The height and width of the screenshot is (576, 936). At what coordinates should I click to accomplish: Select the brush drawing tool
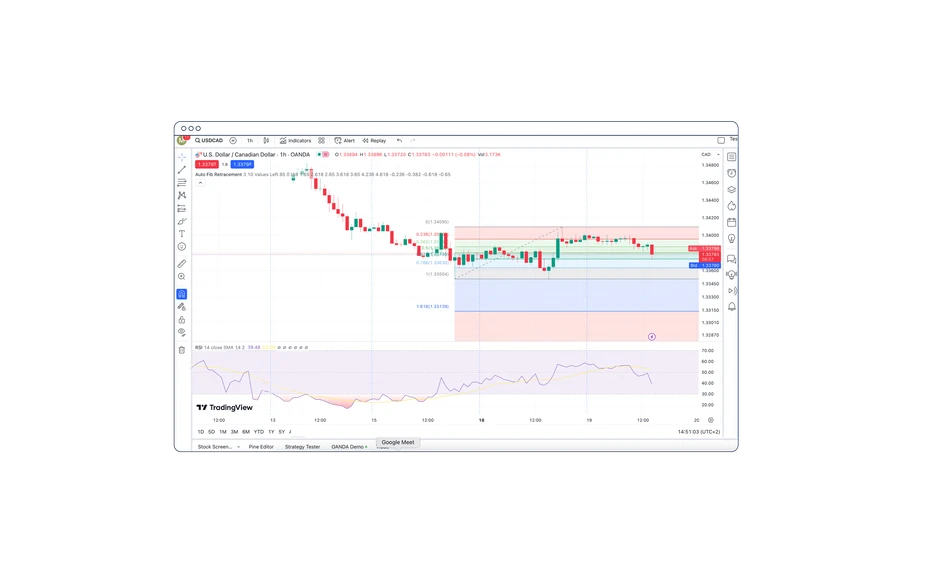(x=181, y=221)
